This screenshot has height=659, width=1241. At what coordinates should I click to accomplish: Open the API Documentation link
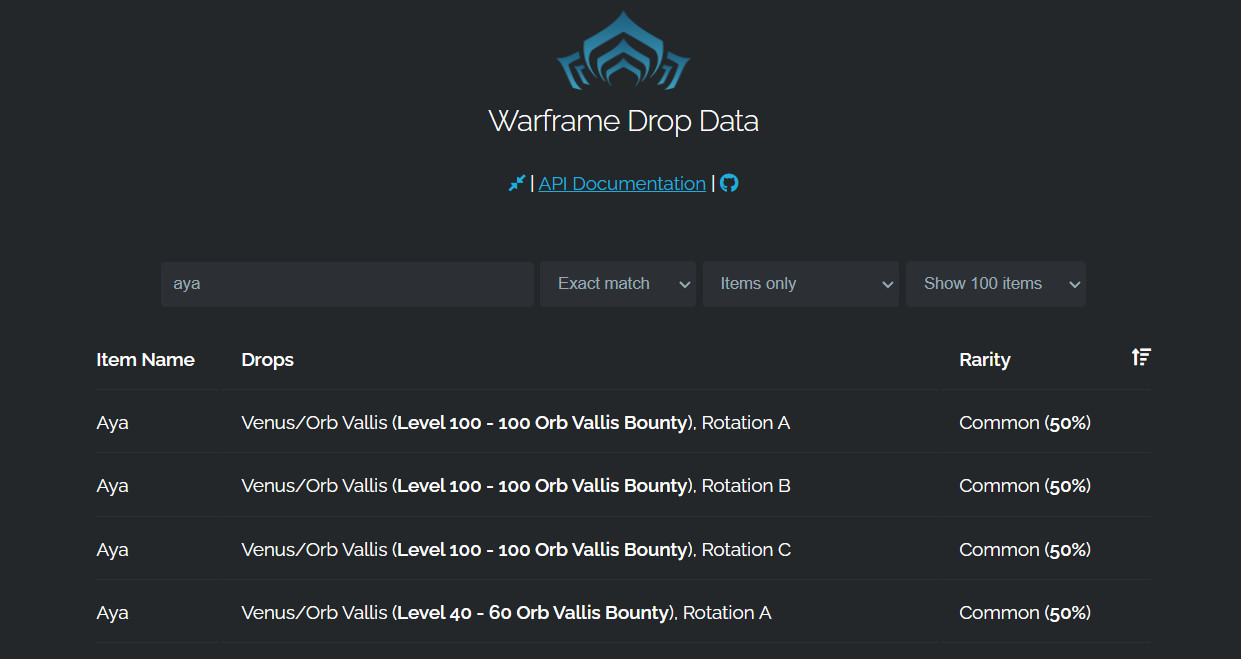click(622, 183)
